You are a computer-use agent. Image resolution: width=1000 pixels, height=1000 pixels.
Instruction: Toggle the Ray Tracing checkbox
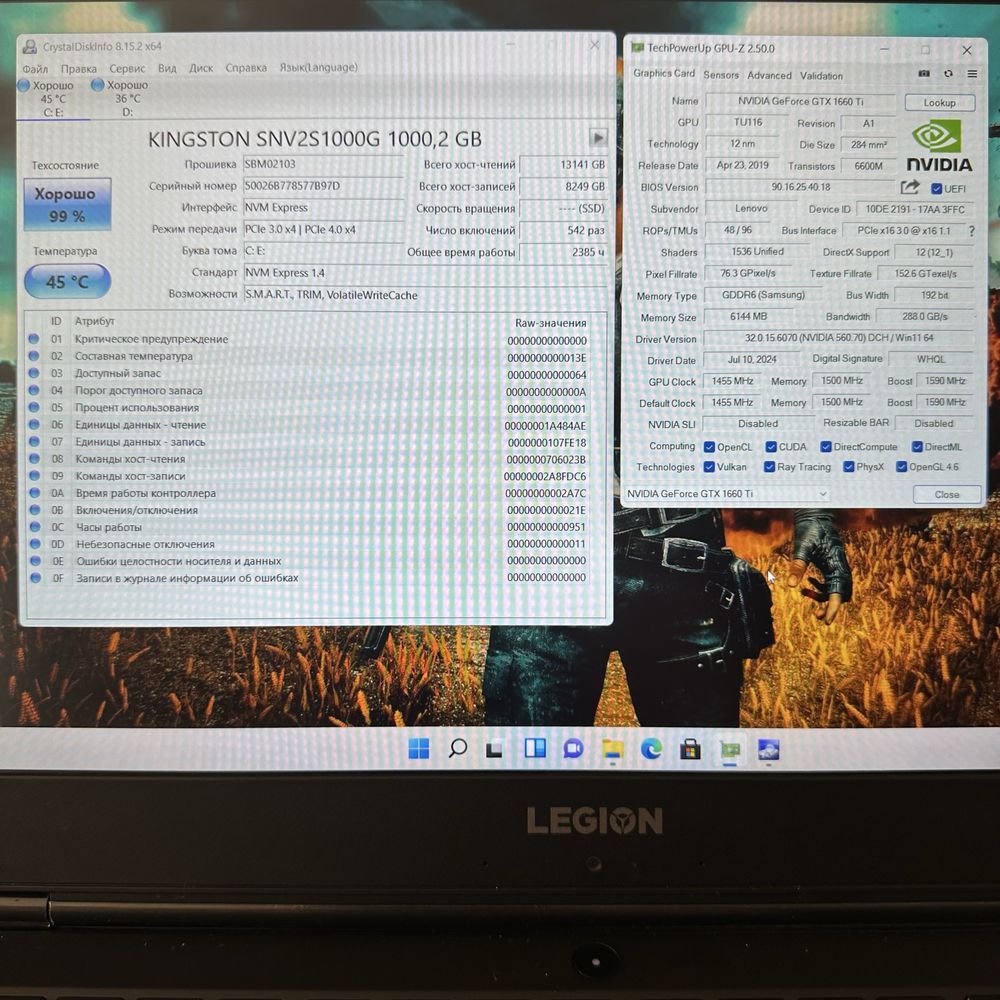coord(769,467)
